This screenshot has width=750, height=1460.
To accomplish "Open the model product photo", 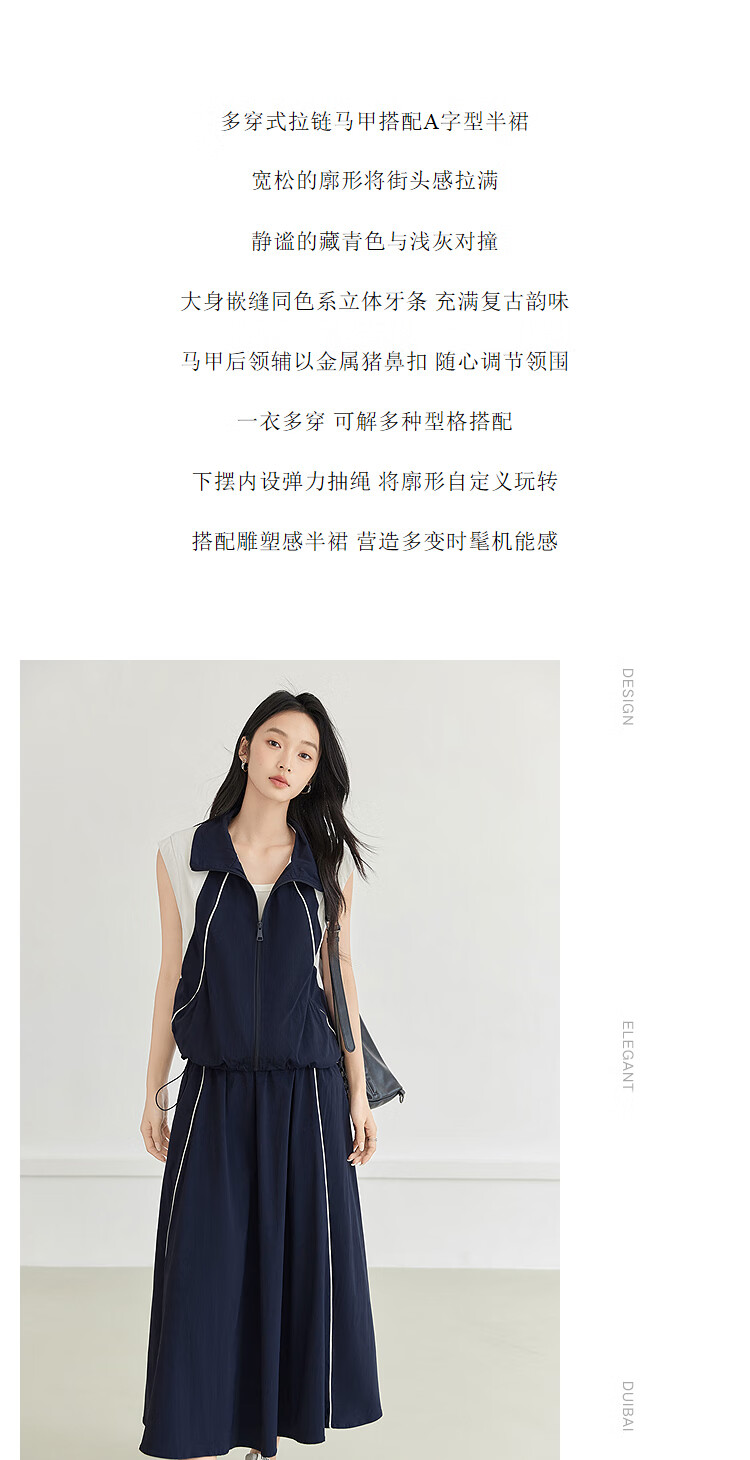I will click(x=290, y=1060).
